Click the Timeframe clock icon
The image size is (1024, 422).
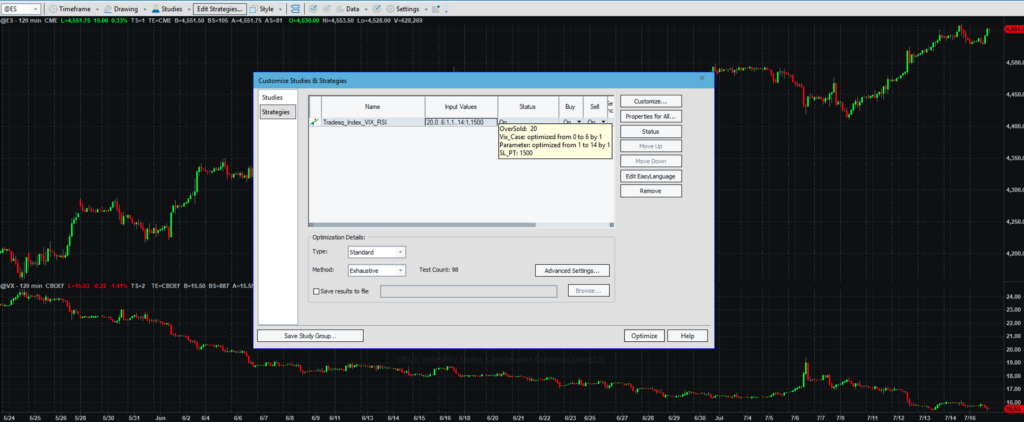tap(54, 9)
